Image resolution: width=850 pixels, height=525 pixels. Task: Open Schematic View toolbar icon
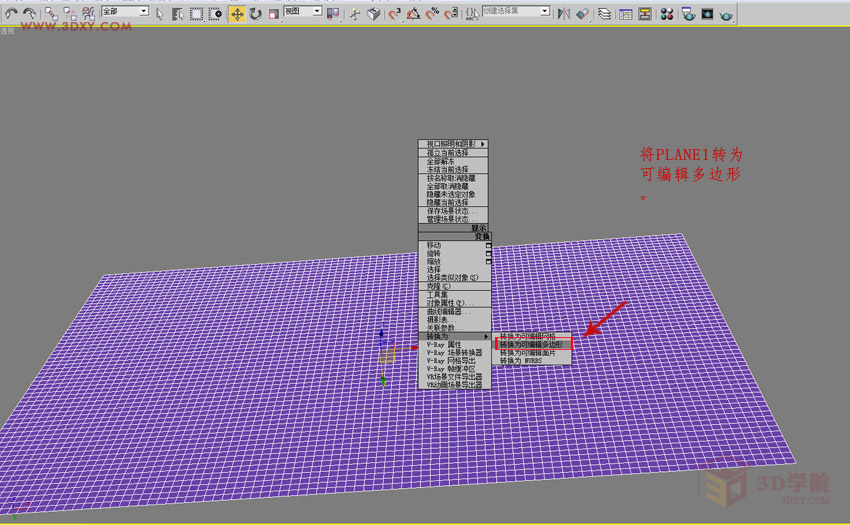(x=645, y=14)
